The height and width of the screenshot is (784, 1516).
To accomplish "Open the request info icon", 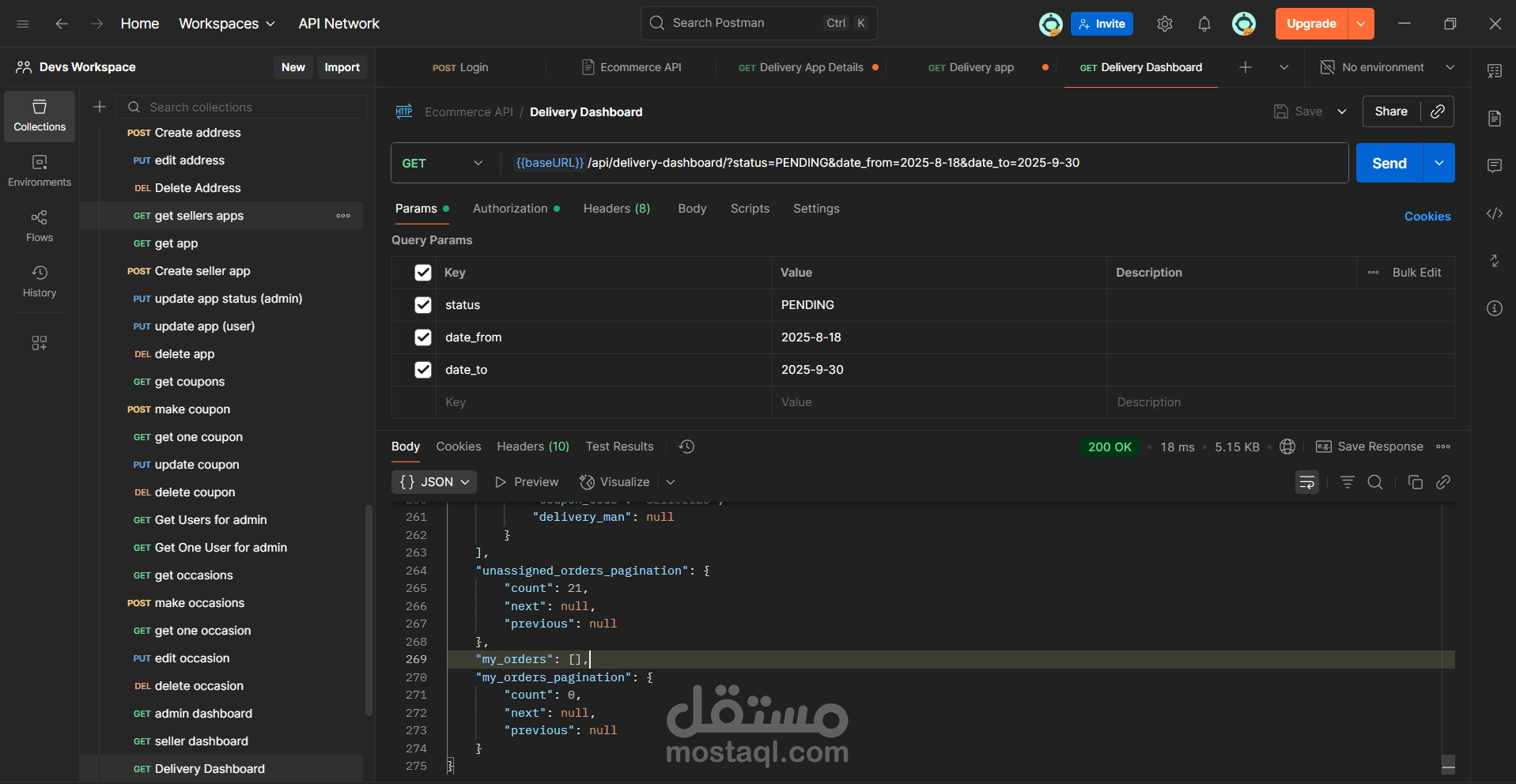I will [1495, 308].
